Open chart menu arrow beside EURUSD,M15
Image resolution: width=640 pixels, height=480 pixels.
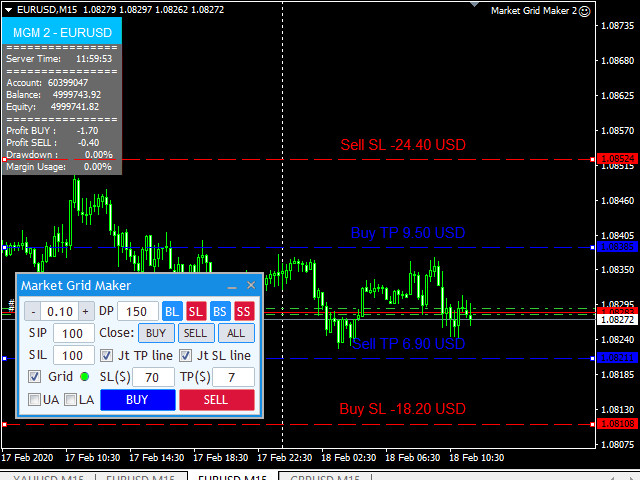tap(8, 9)
